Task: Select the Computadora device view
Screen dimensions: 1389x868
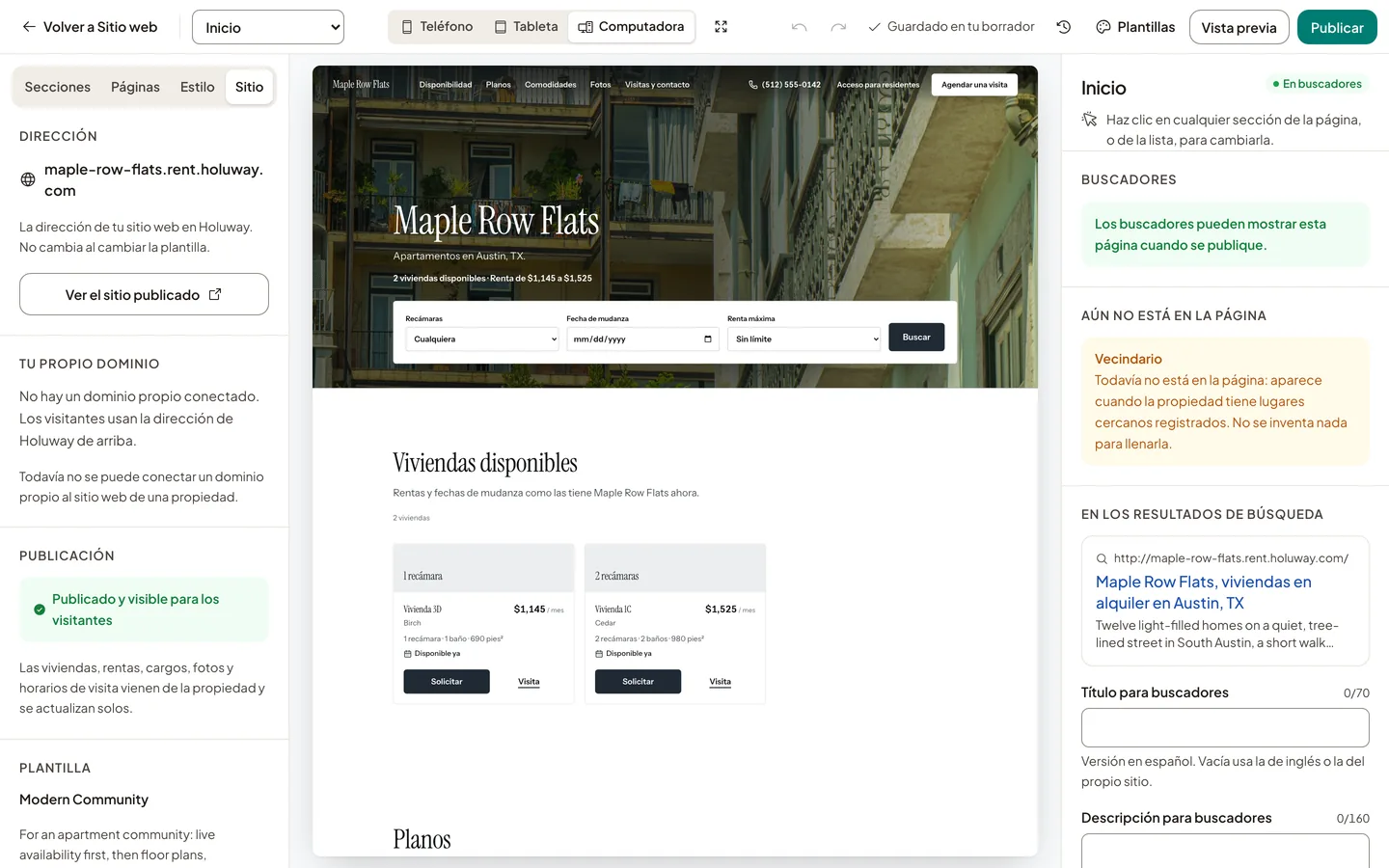Action: [x=631, y=27]
